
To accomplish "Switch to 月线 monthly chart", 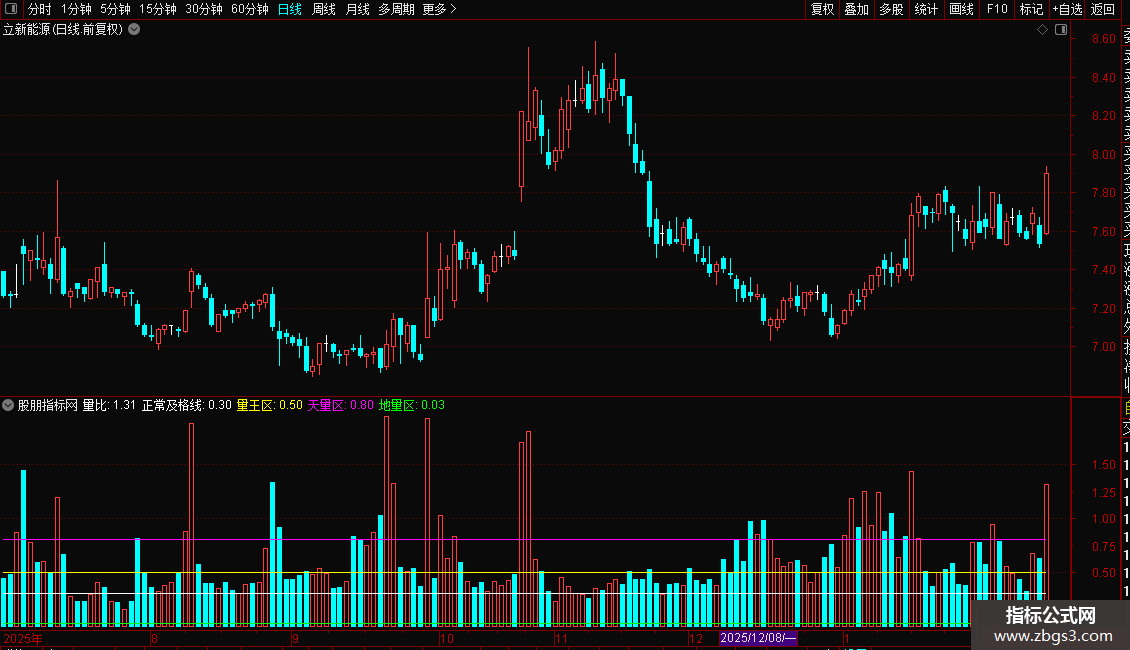I will point(357,9).
